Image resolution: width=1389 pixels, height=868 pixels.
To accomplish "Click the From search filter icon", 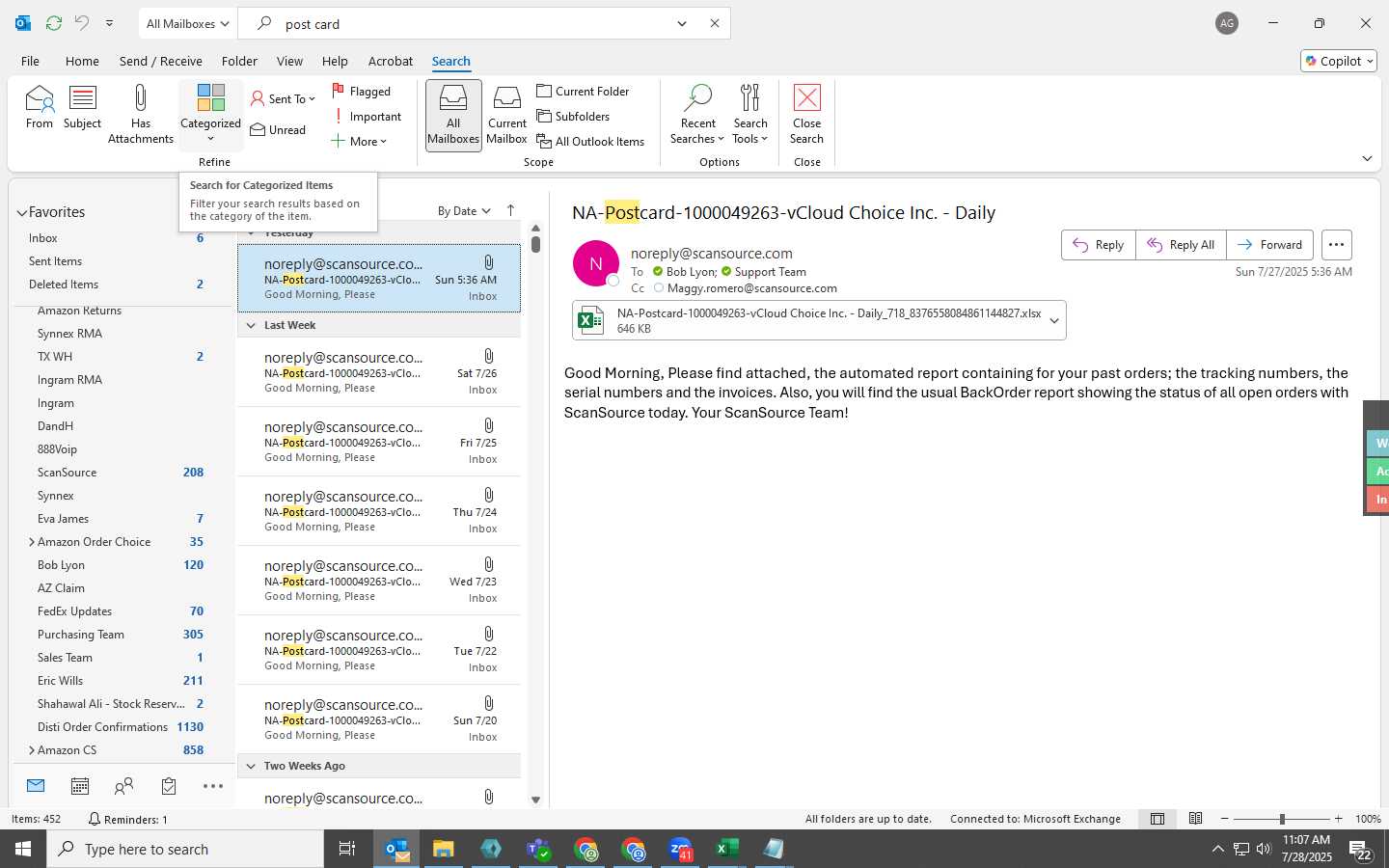I will 40,107.
